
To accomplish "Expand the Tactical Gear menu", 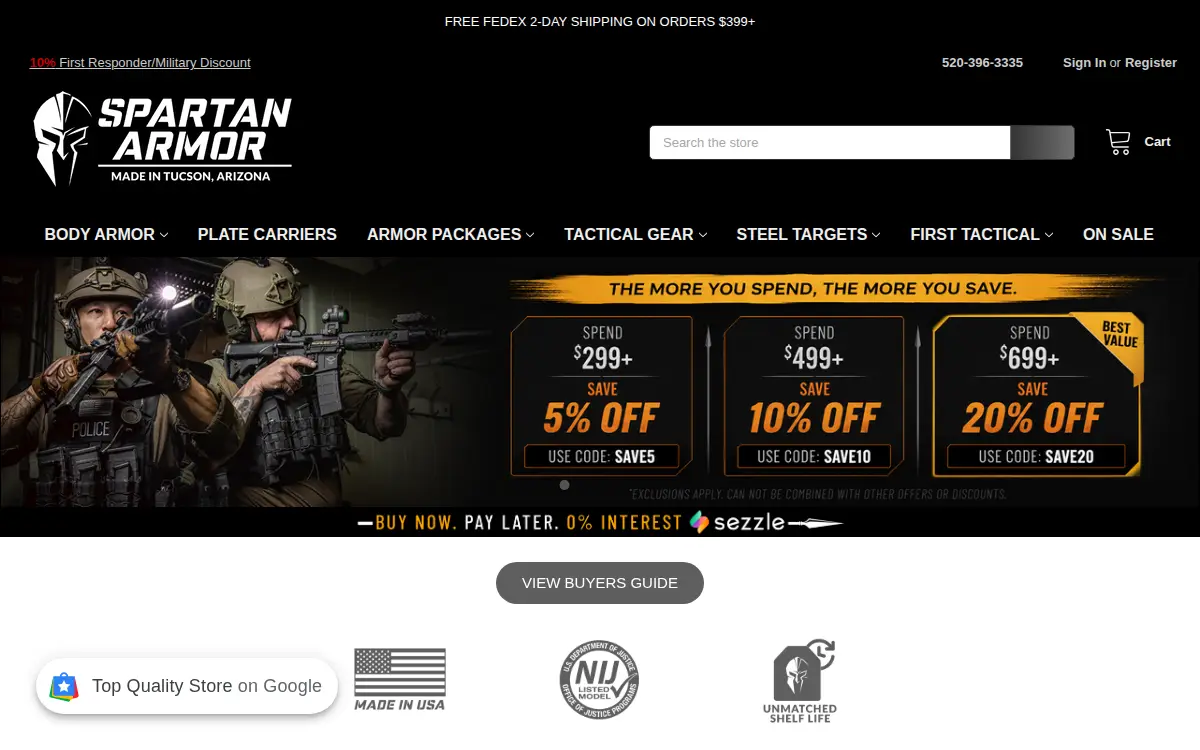I will coord(635,234).
